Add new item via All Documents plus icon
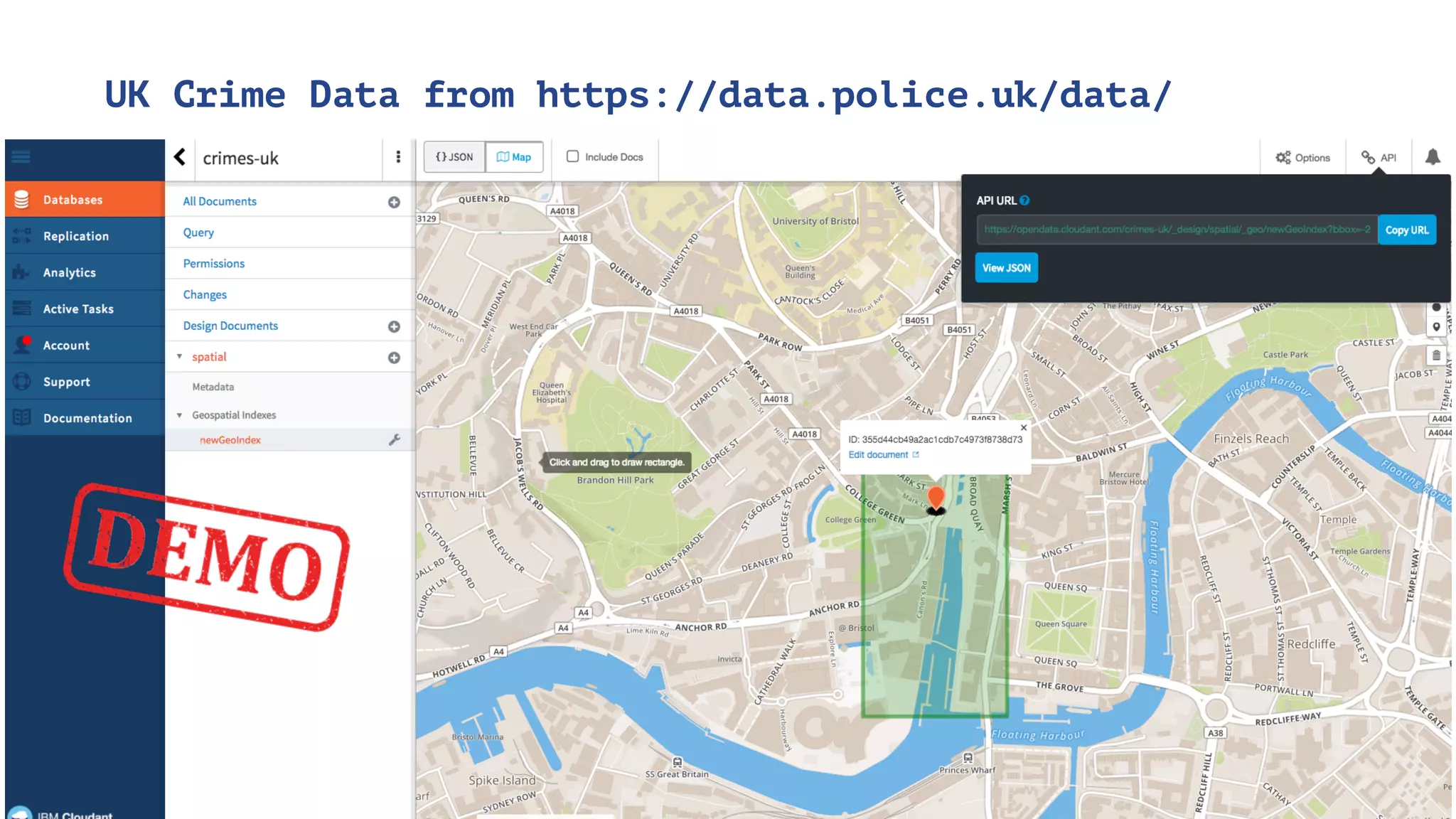This screenshot has height=819, width=1456. (394, 203)
